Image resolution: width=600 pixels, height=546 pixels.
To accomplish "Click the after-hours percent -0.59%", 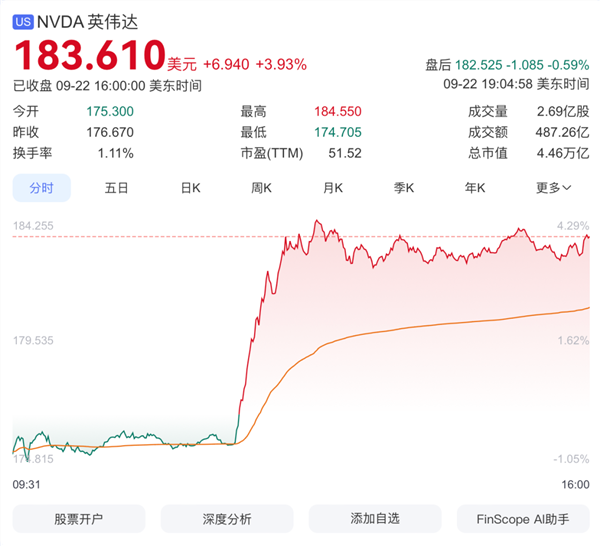I will [x=568, y=65].
